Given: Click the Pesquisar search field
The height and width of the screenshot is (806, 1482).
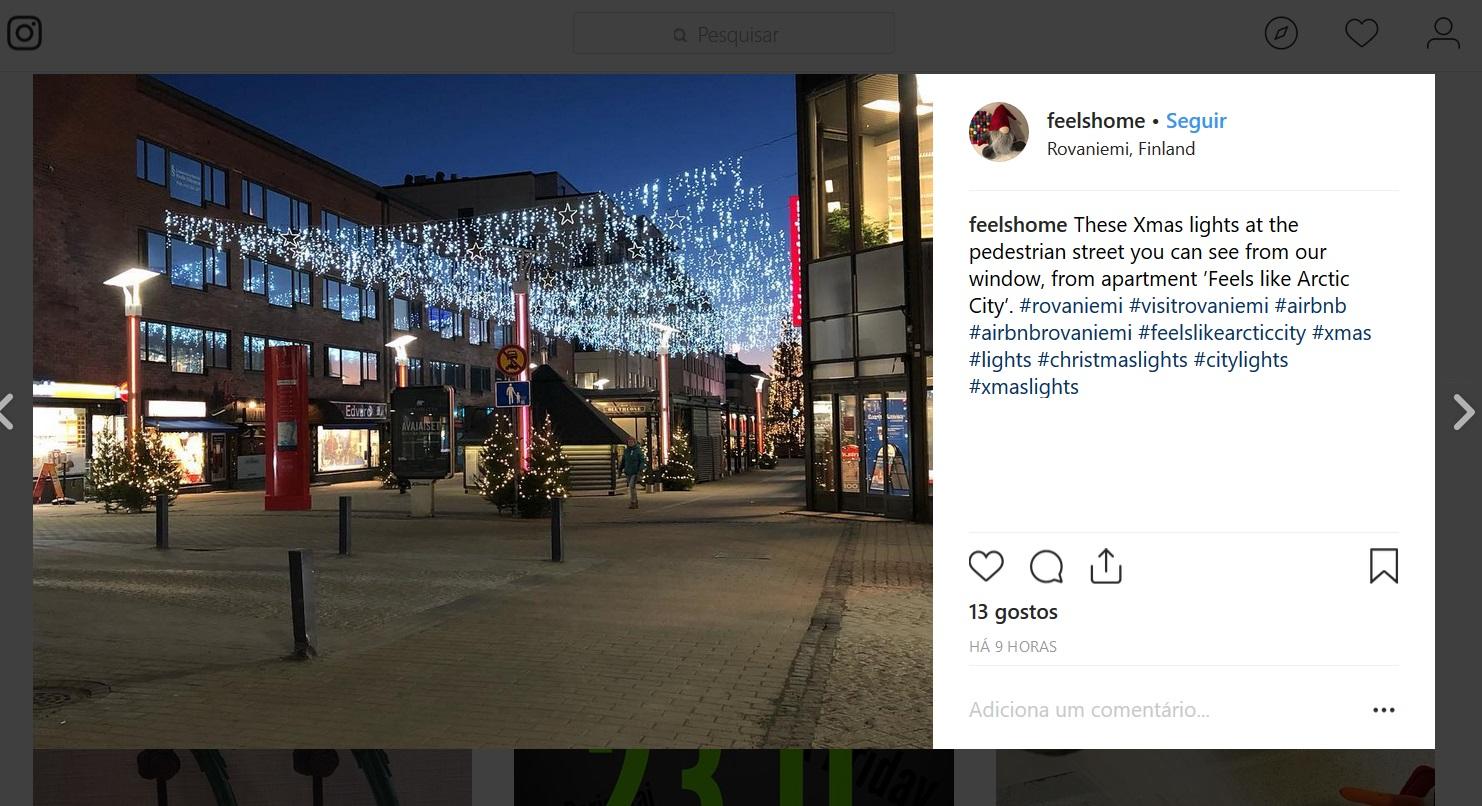Looking at the screenshot, I should coord(734,34).
